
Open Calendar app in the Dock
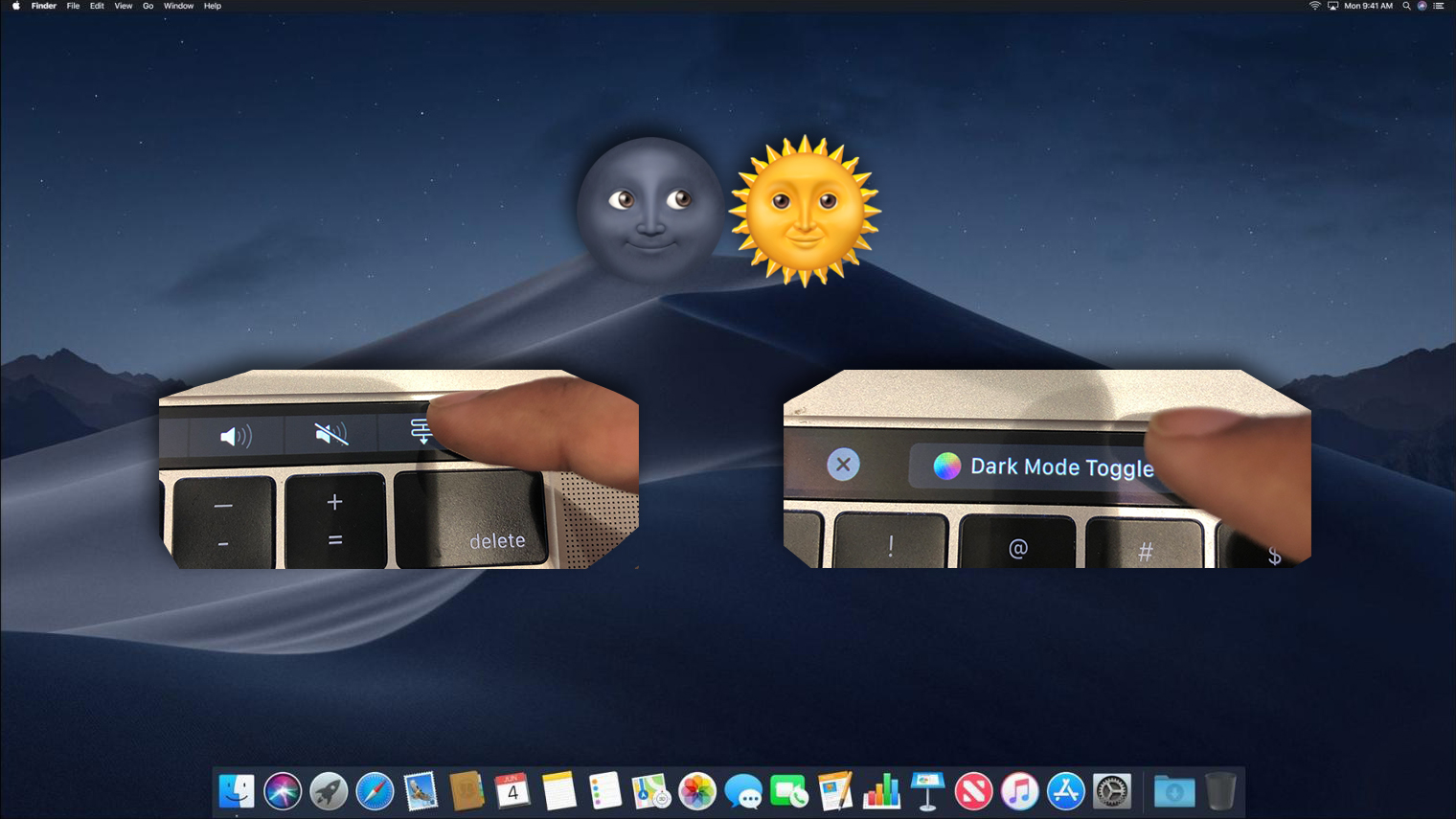pyautogui.click(x=512, y=792)
